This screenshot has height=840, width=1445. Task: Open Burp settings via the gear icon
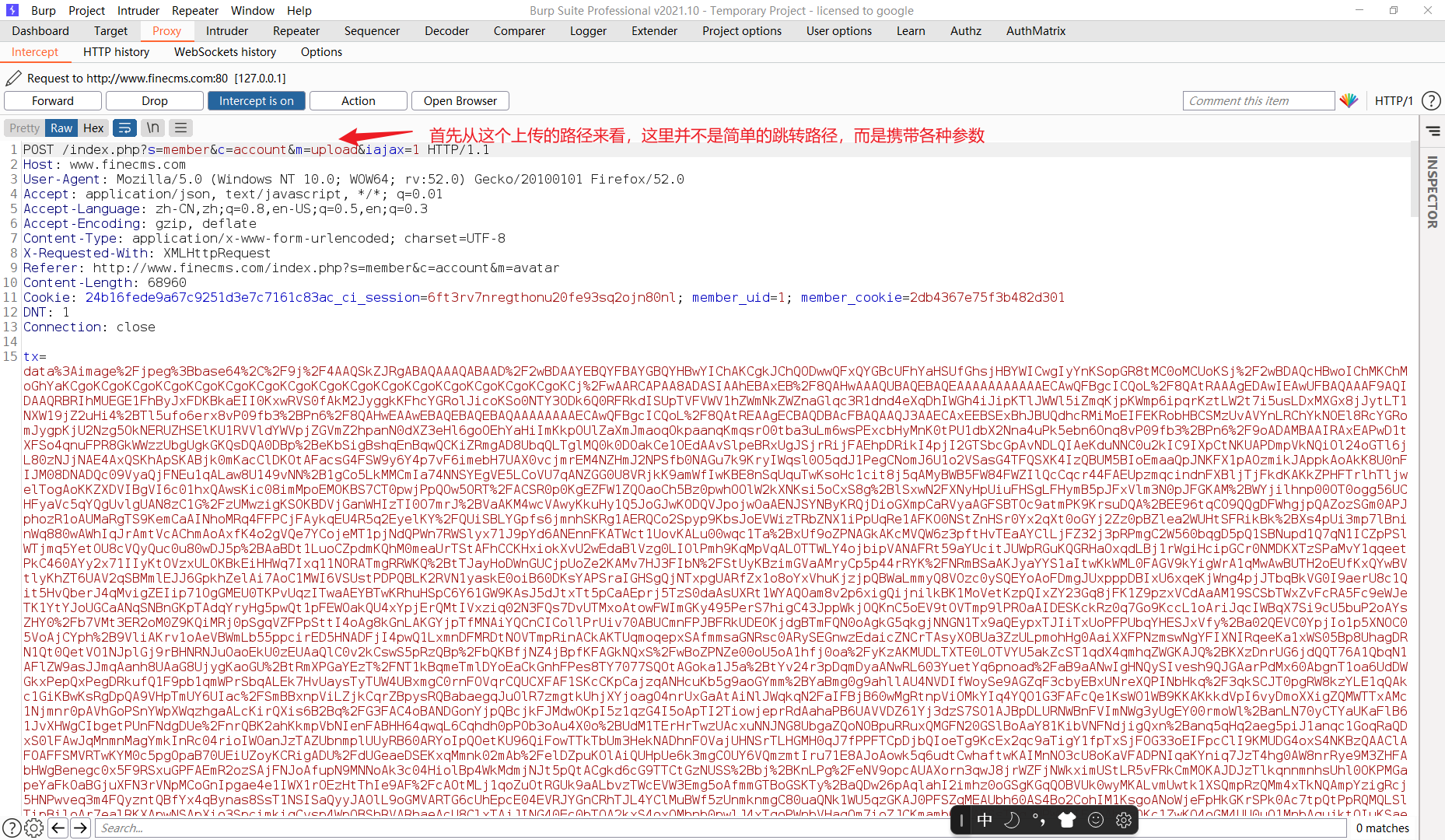point(33,828)
